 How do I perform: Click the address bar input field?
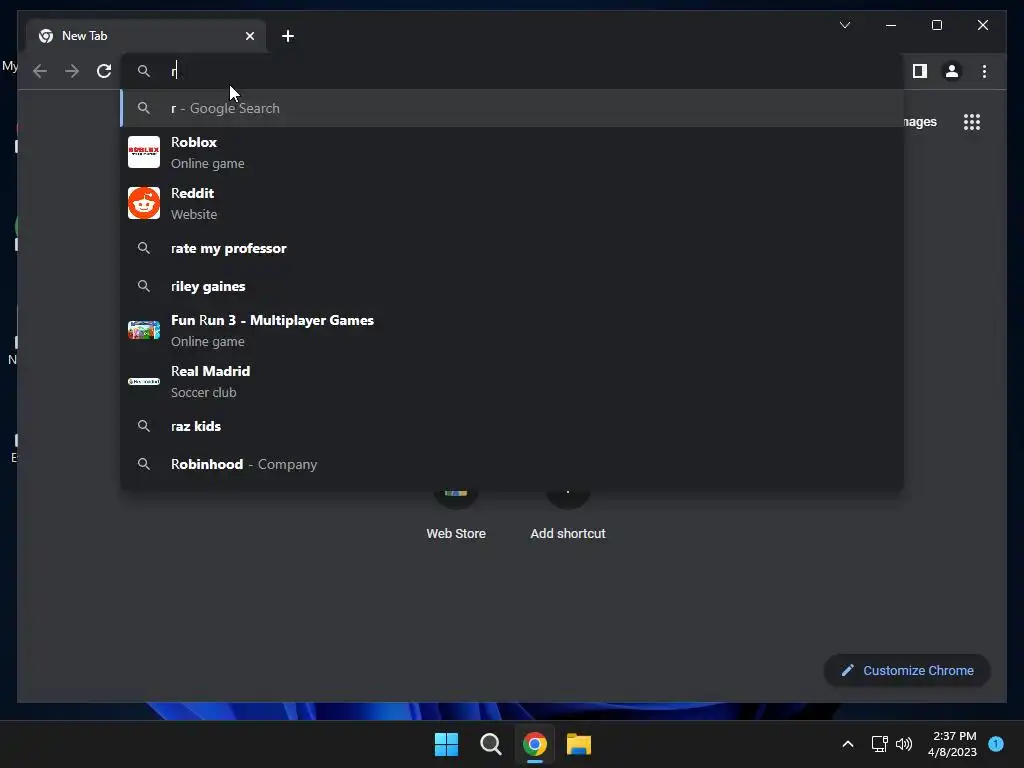pos(513,71)
